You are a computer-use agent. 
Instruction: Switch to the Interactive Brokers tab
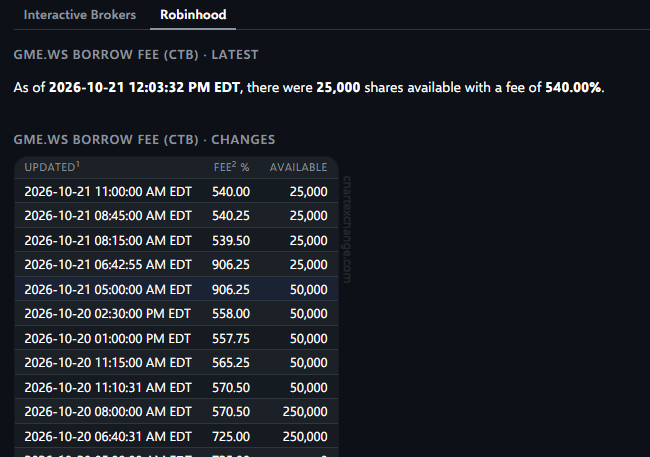click(x=80, y=15)
